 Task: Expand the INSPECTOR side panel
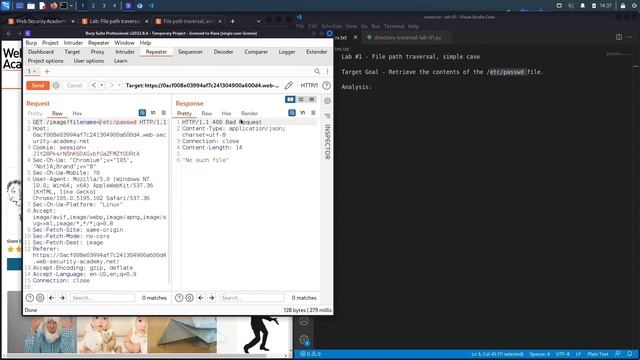pos(327,142)
